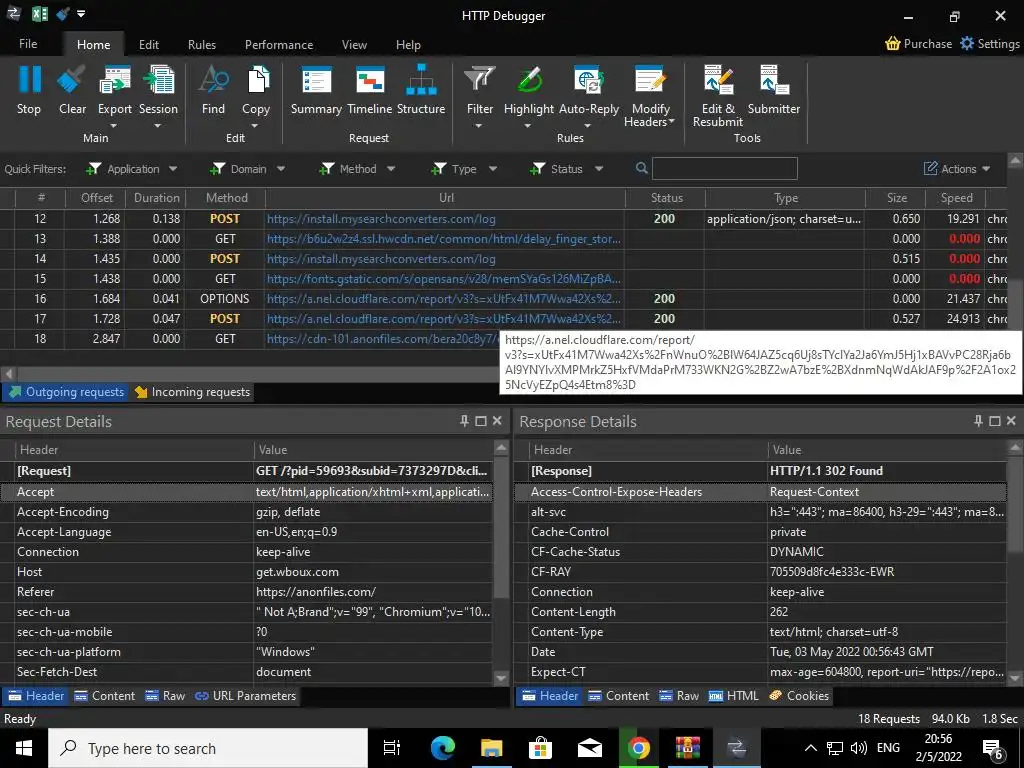Open quick access toolbar customize arrow
This screenshot has height=768, width=1024.
(x=81, y=14)
